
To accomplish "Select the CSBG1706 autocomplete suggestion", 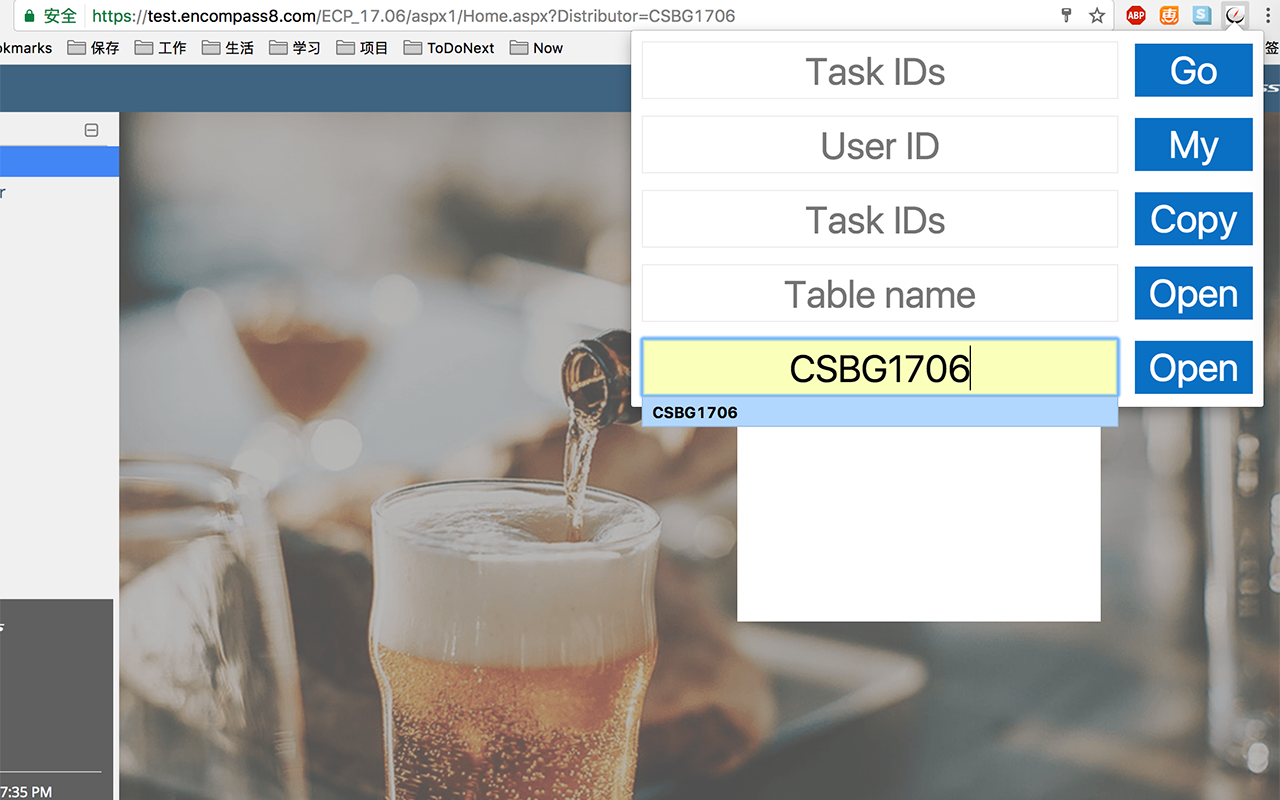I will tap(880, 412).
